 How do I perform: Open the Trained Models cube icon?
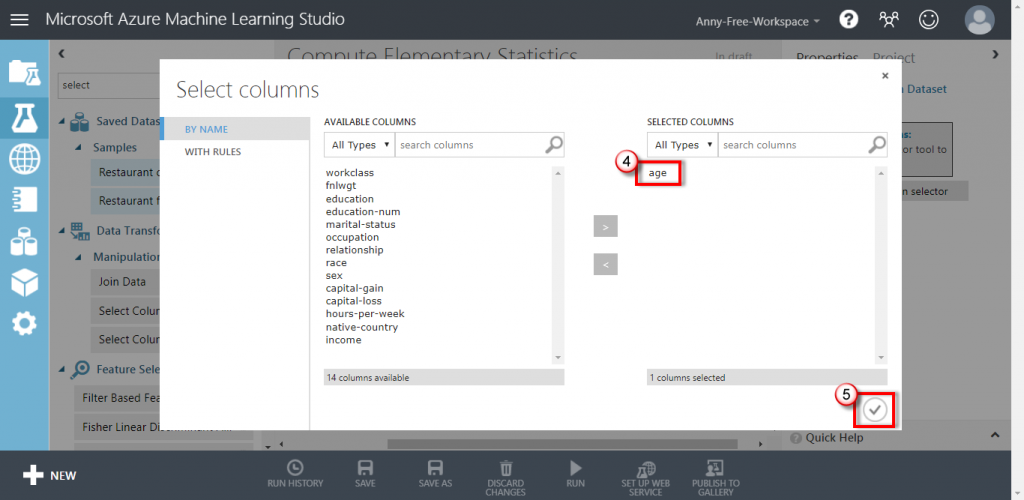pyautogui.click(x=24, y=282)
